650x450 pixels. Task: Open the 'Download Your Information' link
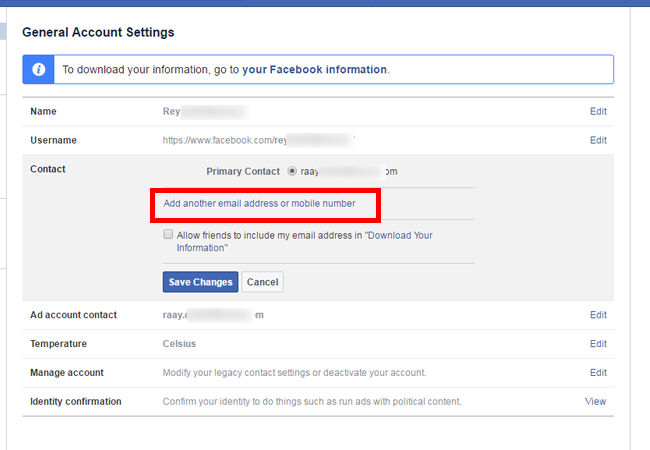304,242
